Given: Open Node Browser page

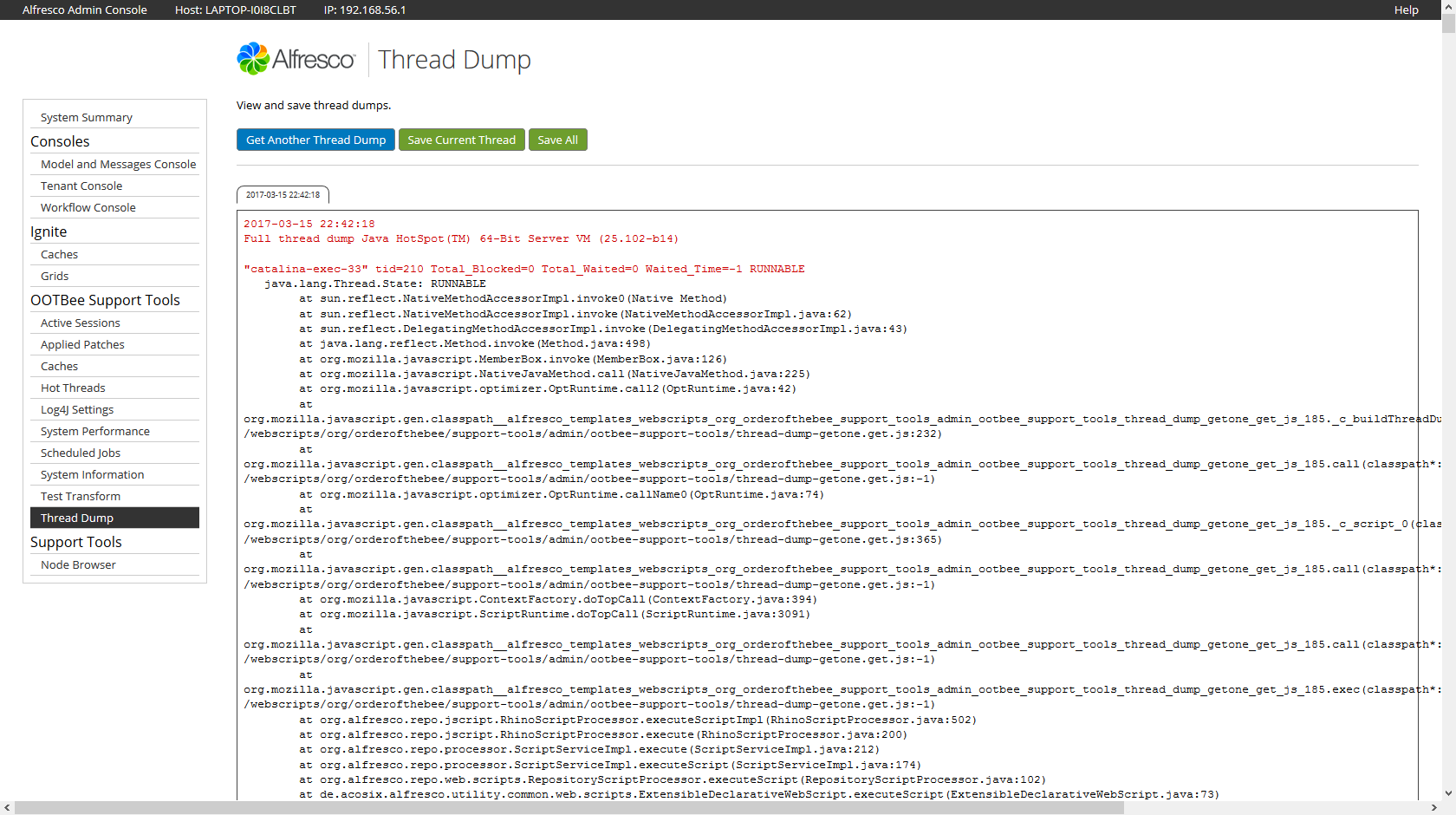Looking at the screenshot, I should pos(114,564).
